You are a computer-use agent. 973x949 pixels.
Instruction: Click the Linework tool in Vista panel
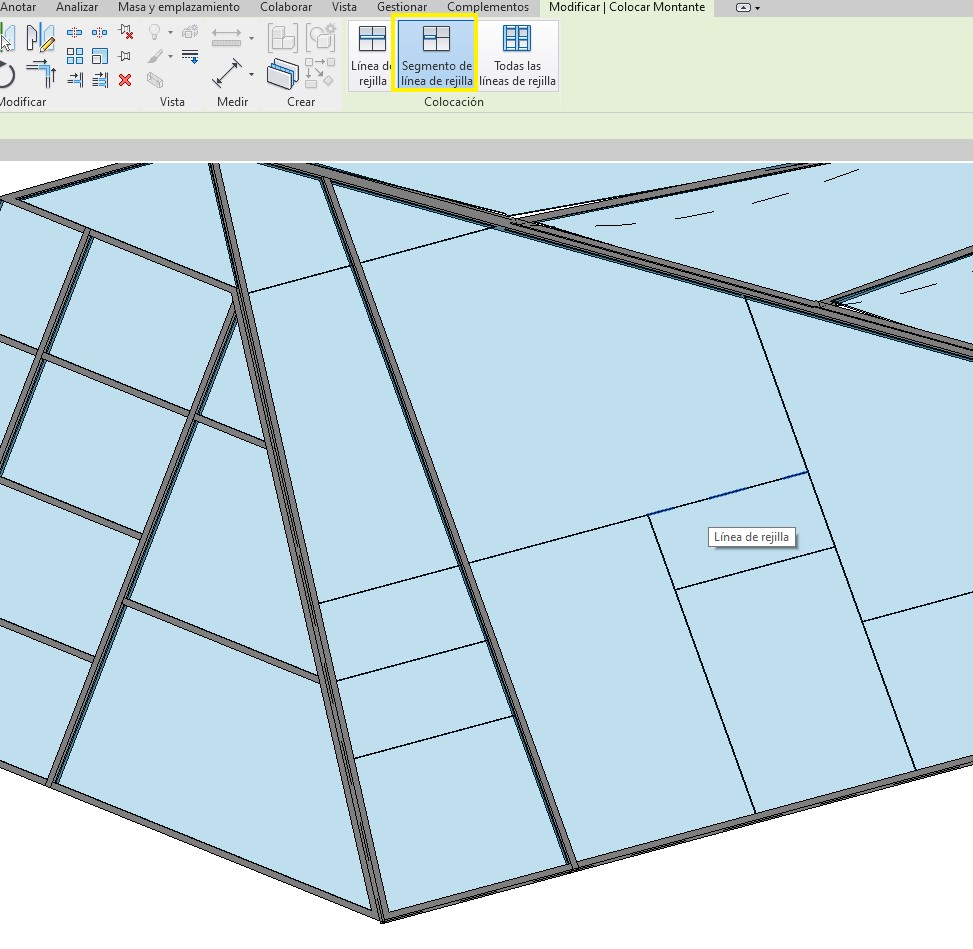190,56
